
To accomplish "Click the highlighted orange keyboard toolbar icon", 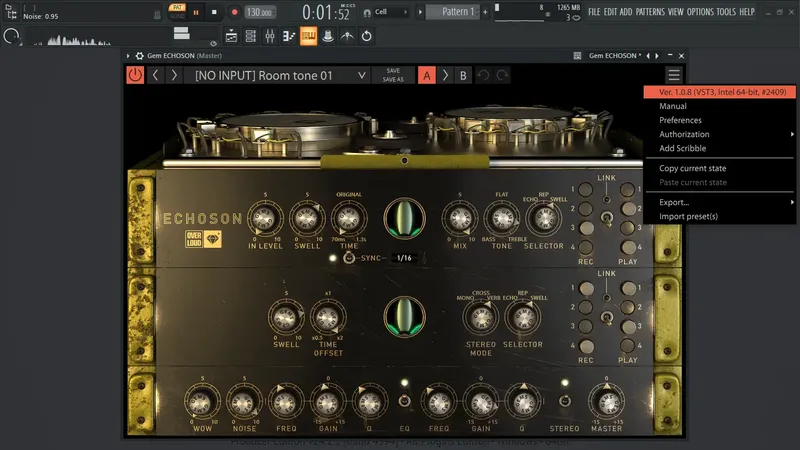I will tap(309, 36).
